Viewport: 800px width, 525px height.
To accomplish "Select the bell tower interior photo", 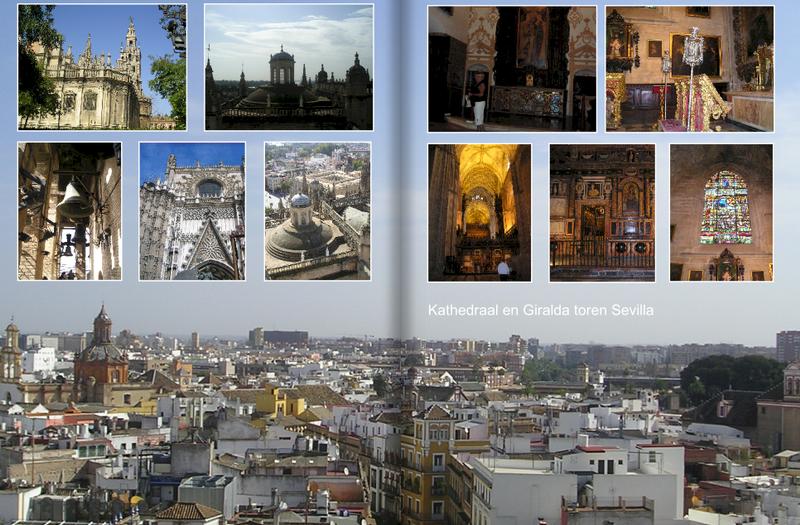I will (70, 211).
